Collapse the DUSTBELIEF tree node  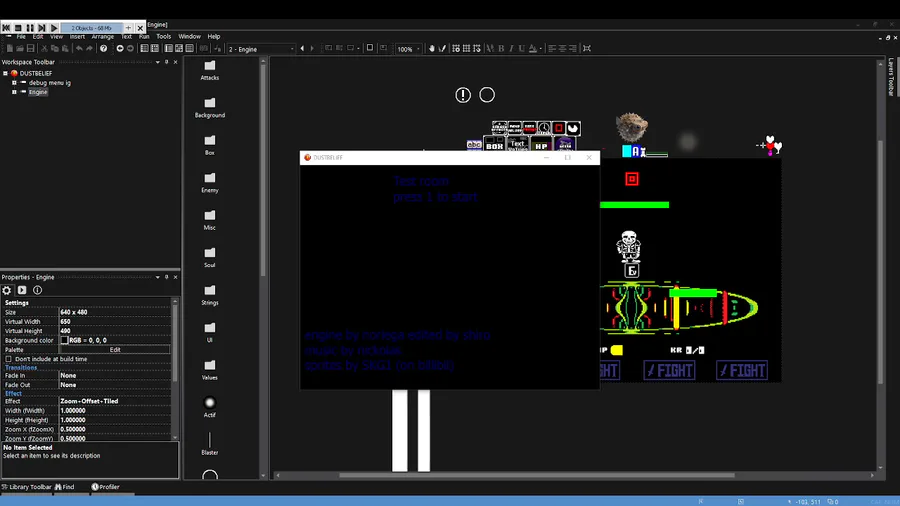click(x=5, y=73)
